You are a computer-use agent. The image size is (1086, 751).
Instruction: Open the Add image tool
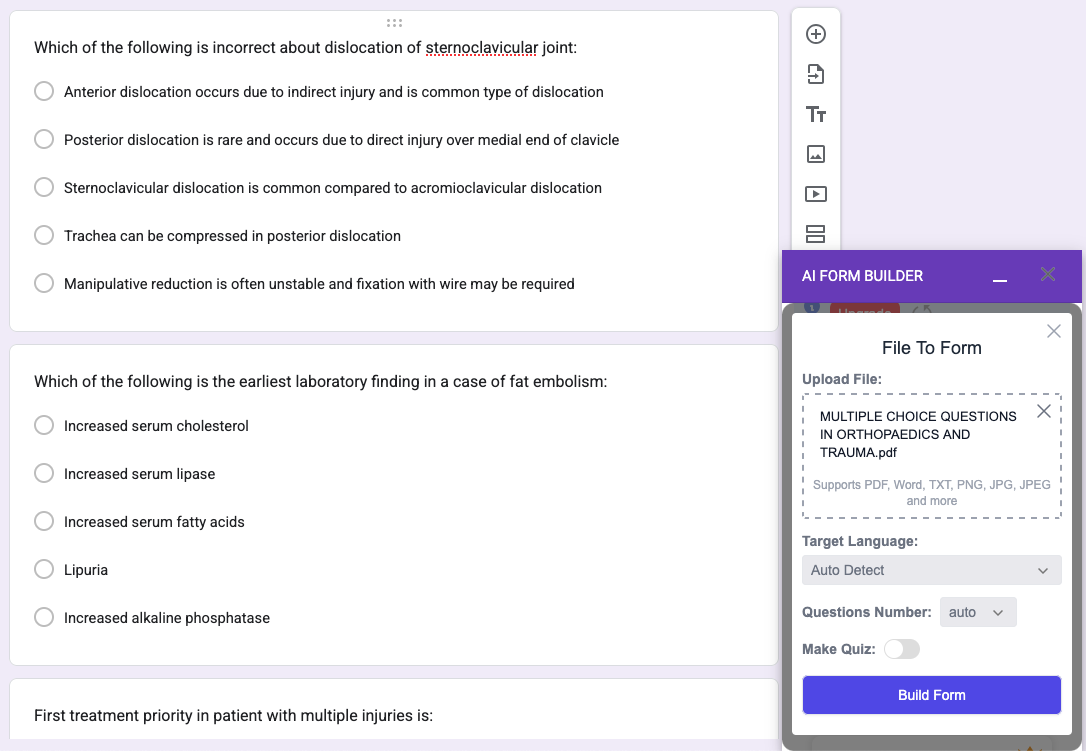[815, 154]
